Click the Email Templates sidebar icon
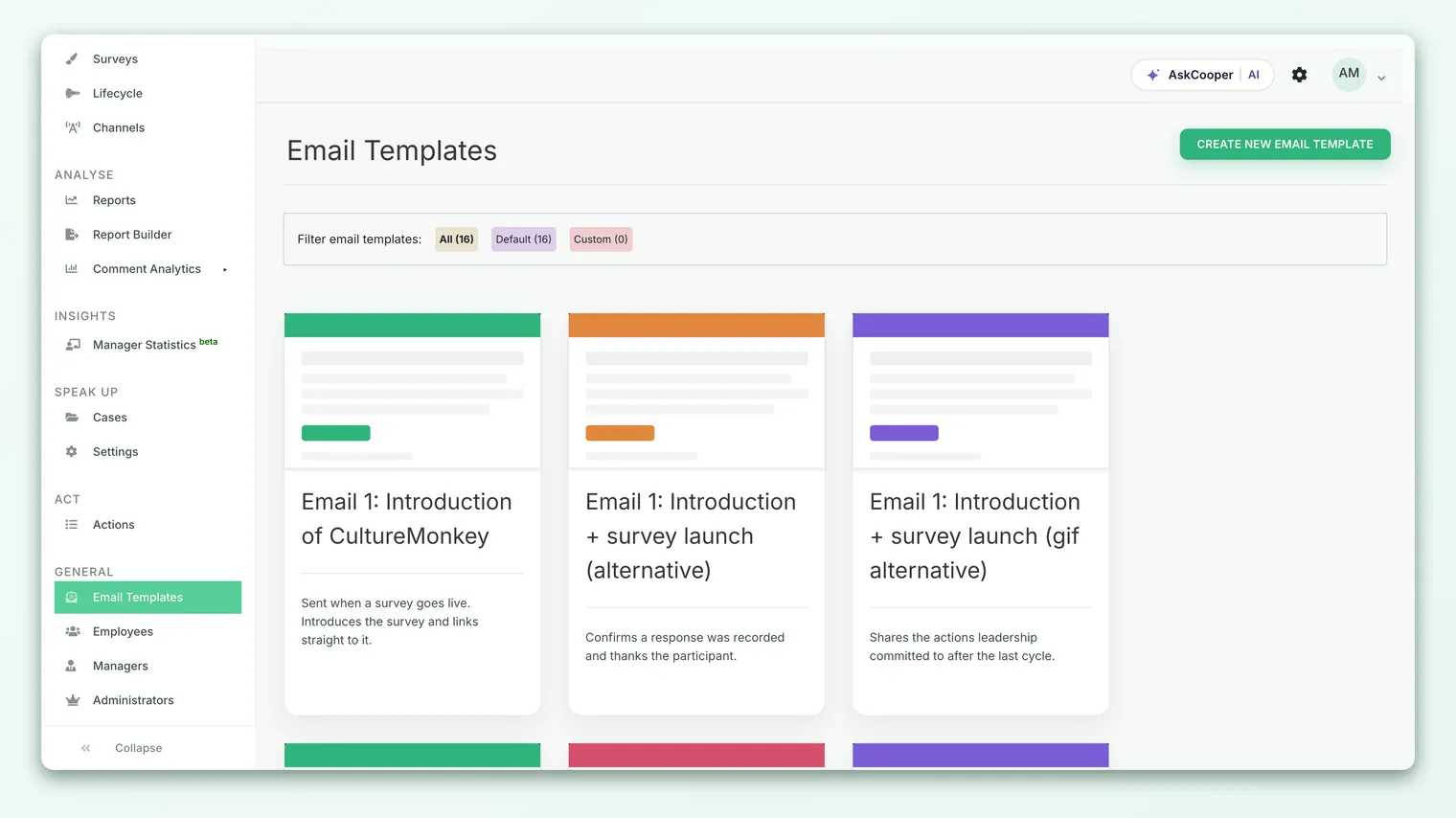1456x818 pixels. coord(72,598)
